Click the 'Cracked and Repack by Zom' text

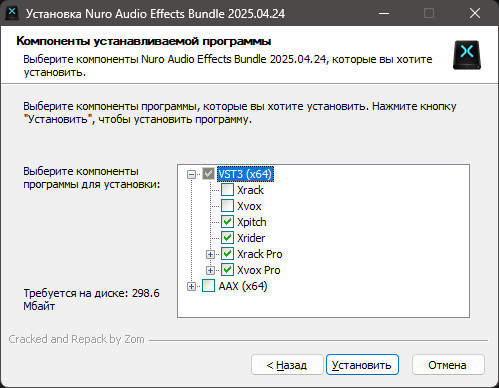(x=76, y=339)
